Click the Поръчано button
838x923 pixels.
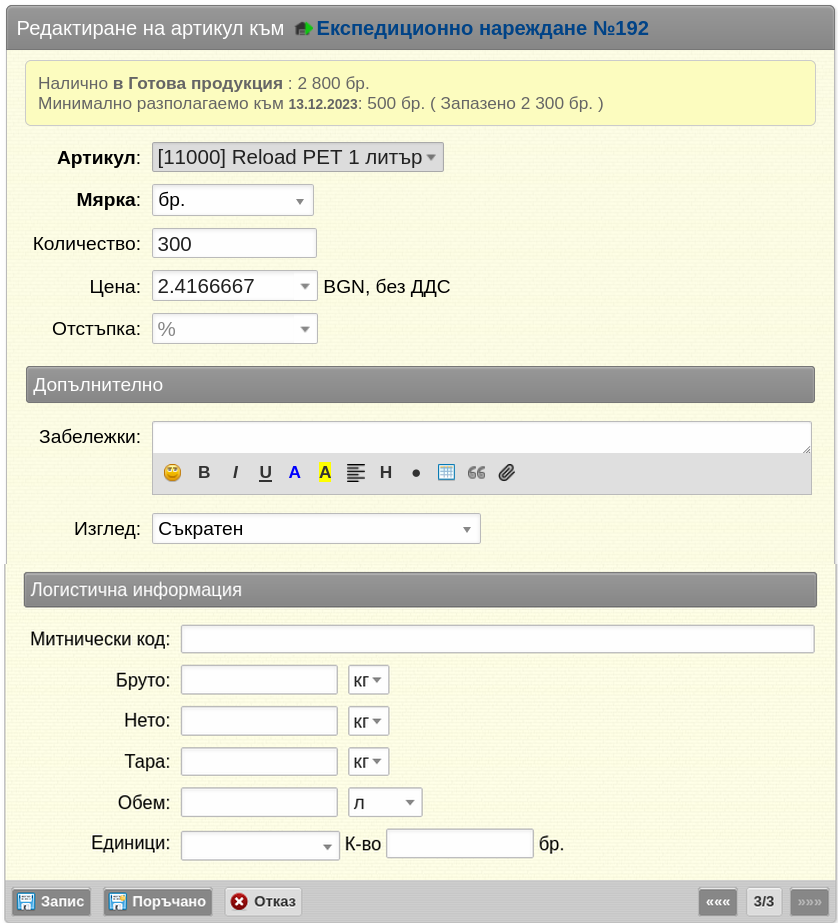click(158, 901)
